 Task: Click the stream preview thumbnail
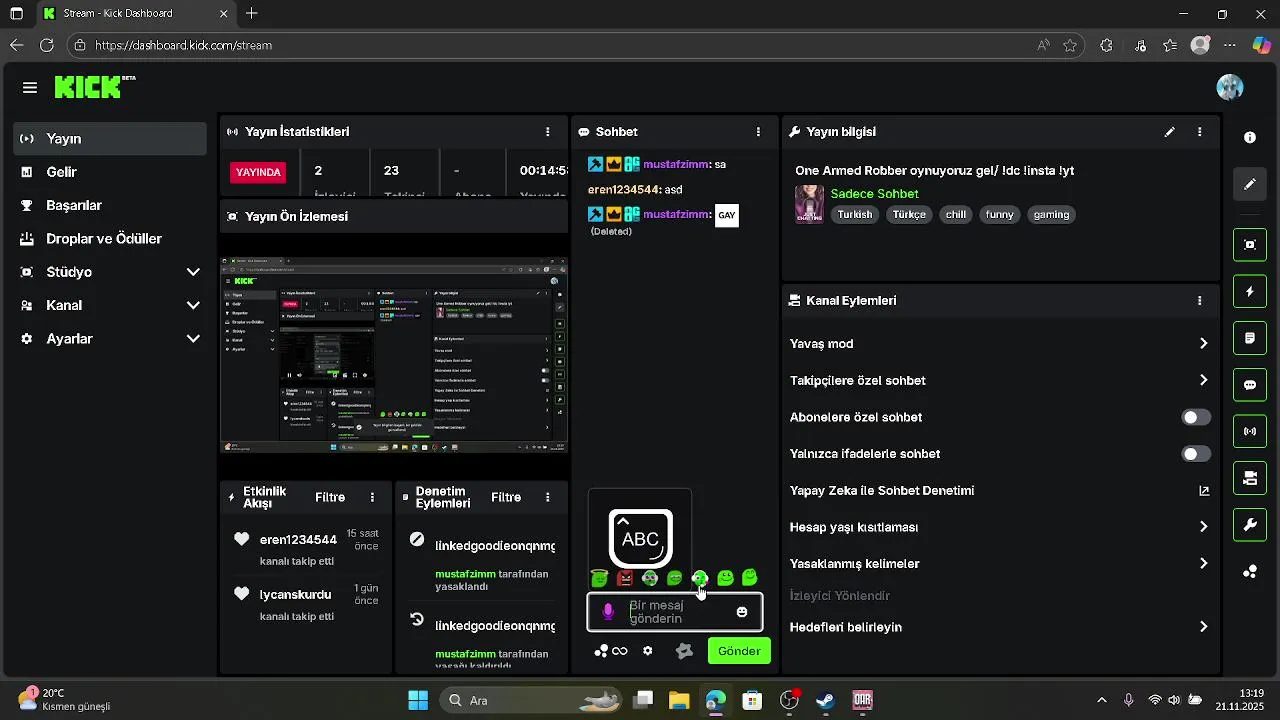(394, 356)
